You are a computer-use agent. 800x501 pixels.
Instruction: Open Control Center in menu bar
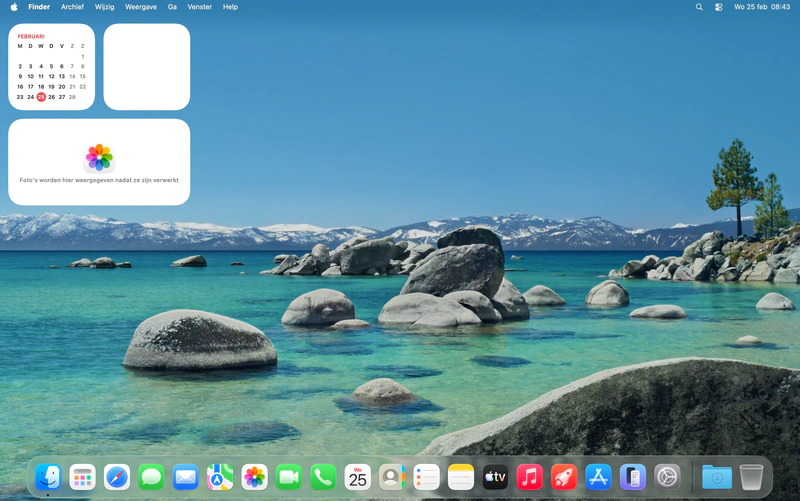[718, 7]
